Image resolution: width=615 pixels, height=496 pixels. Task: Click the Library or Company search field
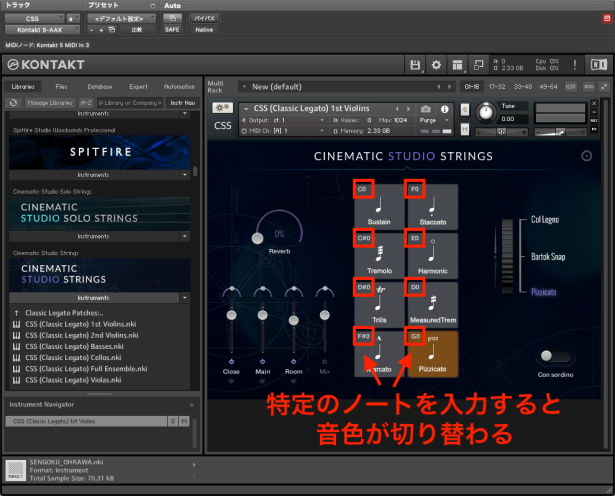tap(130, 103)
